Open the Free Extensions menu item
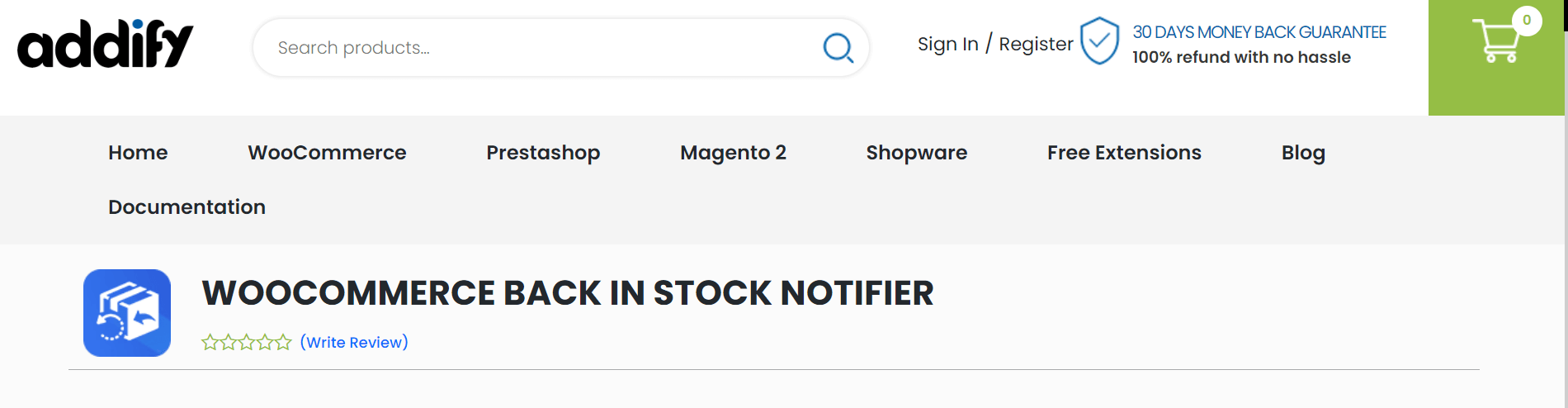Viewport: 1568px width, 408px height. tap(1124, 153)
